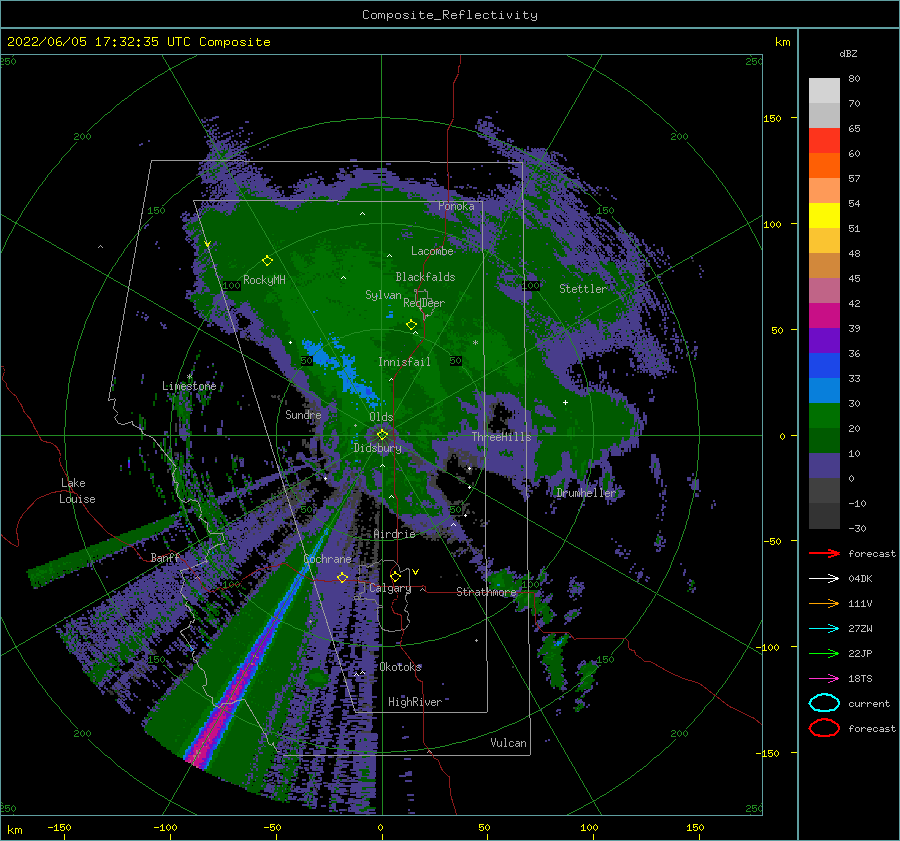Click the bright yellow swatch in dBZ legend

click(824, 215)
